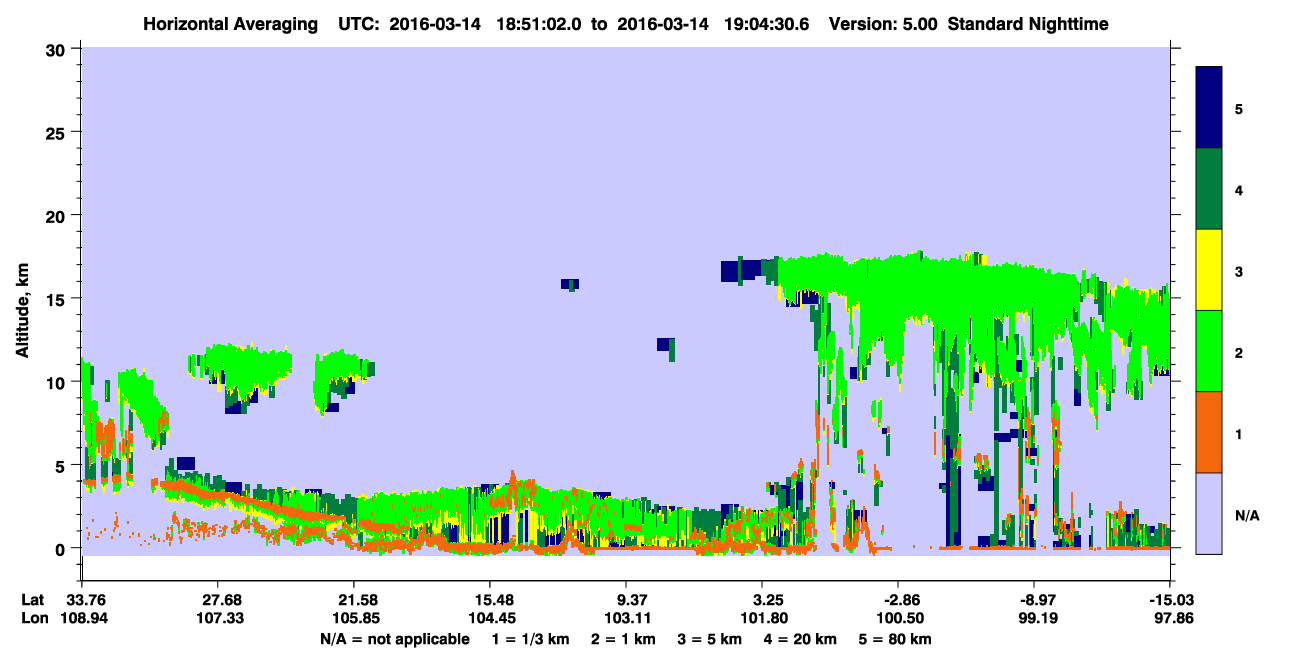Click the color bar label 'N/A'
Image resolution: width=1300 pixels, height=667 pixels.
[1246, 515]
